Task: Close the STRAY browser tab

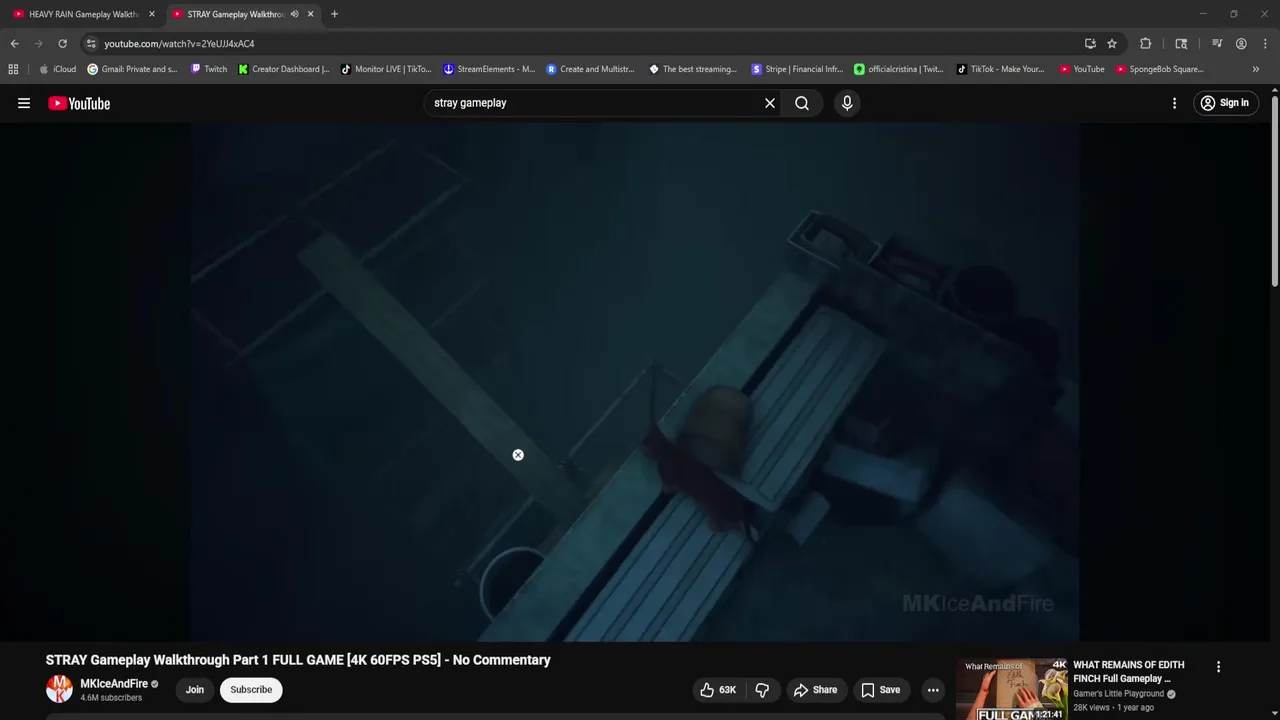Action: 310,14
